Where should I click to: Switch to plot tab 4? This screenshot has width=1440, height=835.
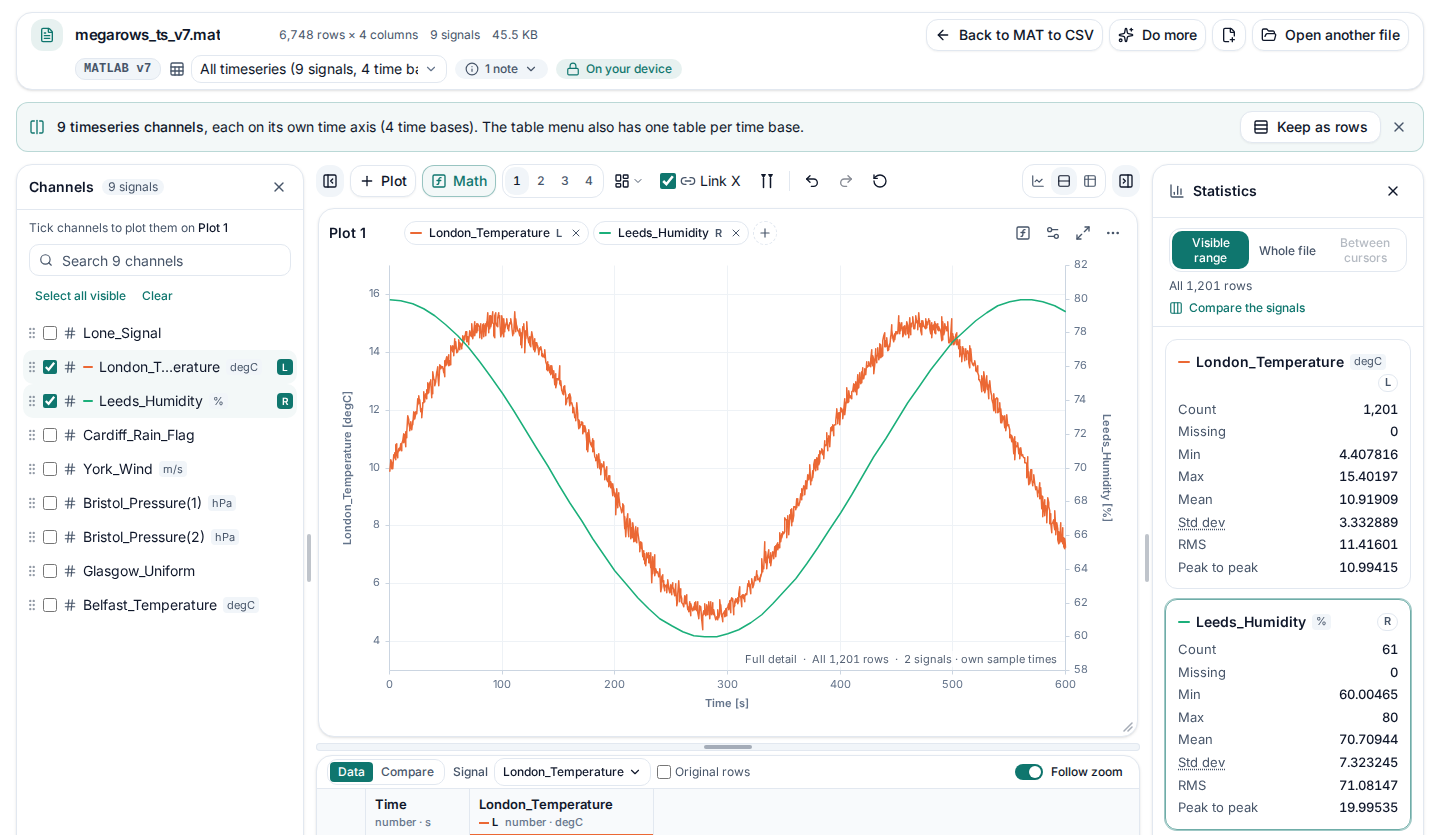[x=589, y=181]
